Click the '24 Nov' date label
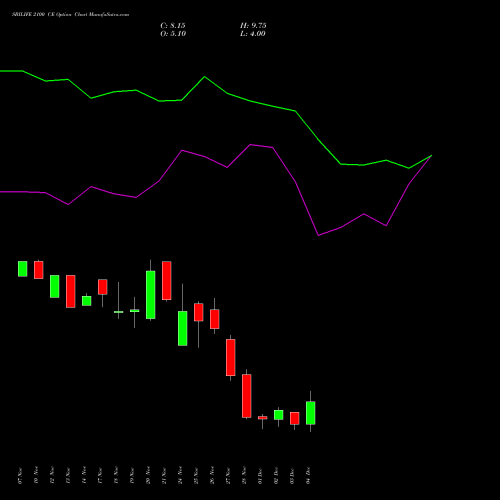Image resolution: width=500 pixels, height=500 pixels. pyautogui.click(x=180, y=475)
